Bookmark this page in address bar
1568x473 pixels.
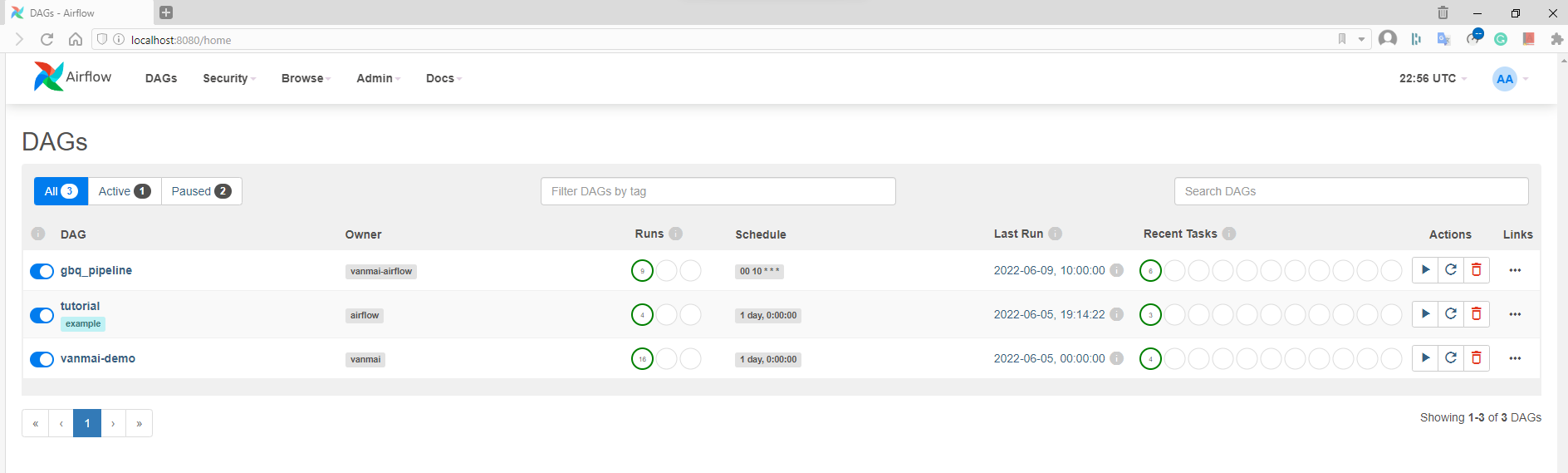[1342, 39]
